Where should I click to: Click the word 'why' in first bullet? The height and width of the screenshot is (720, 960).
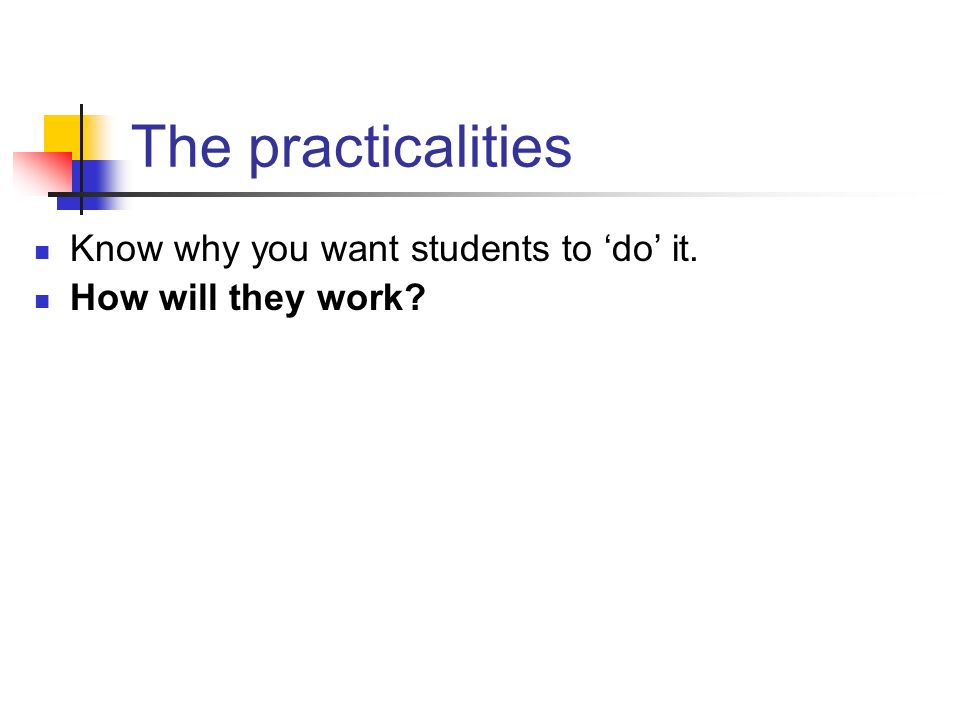(x=206, y=251)
